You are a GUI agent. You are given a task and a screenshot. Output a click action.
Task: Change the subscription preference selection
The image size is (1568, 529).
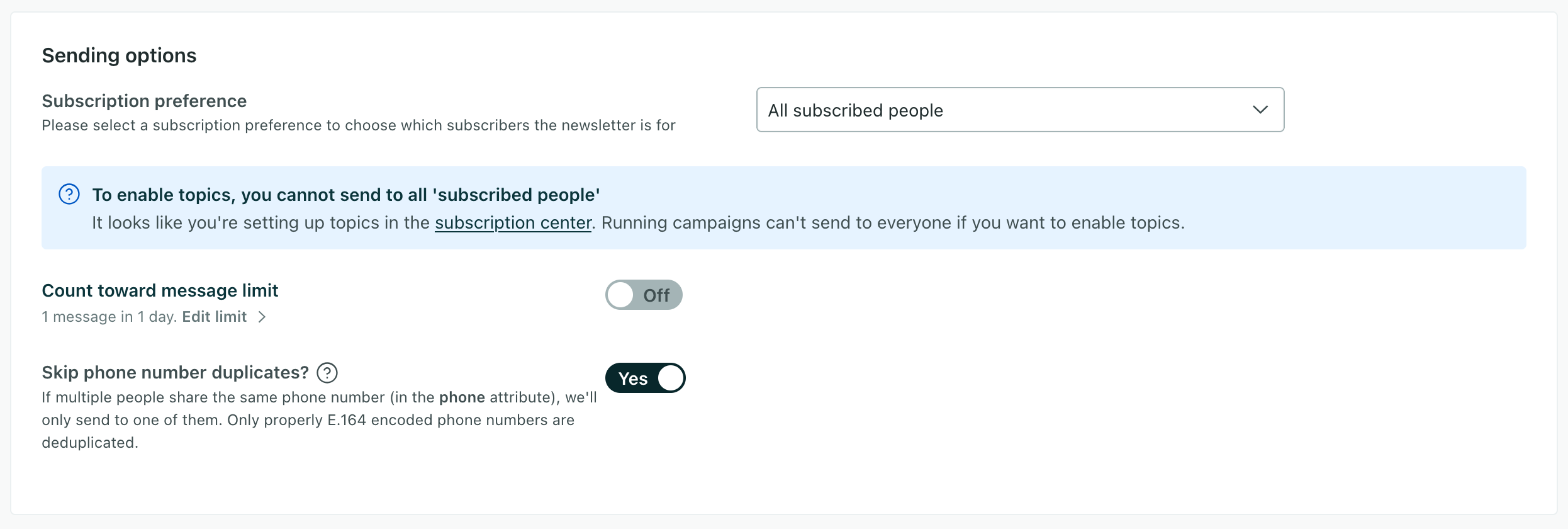click(x=1019, y=110)
